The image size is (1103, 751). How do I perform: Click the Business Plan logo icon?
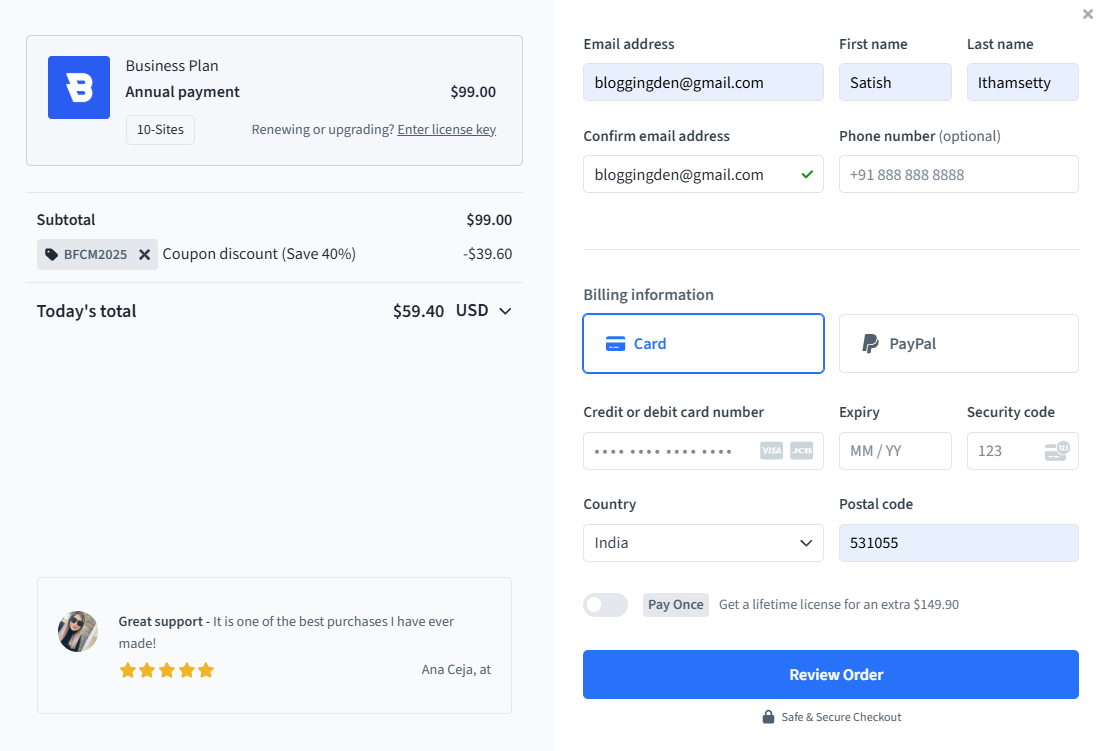(78, 87)
